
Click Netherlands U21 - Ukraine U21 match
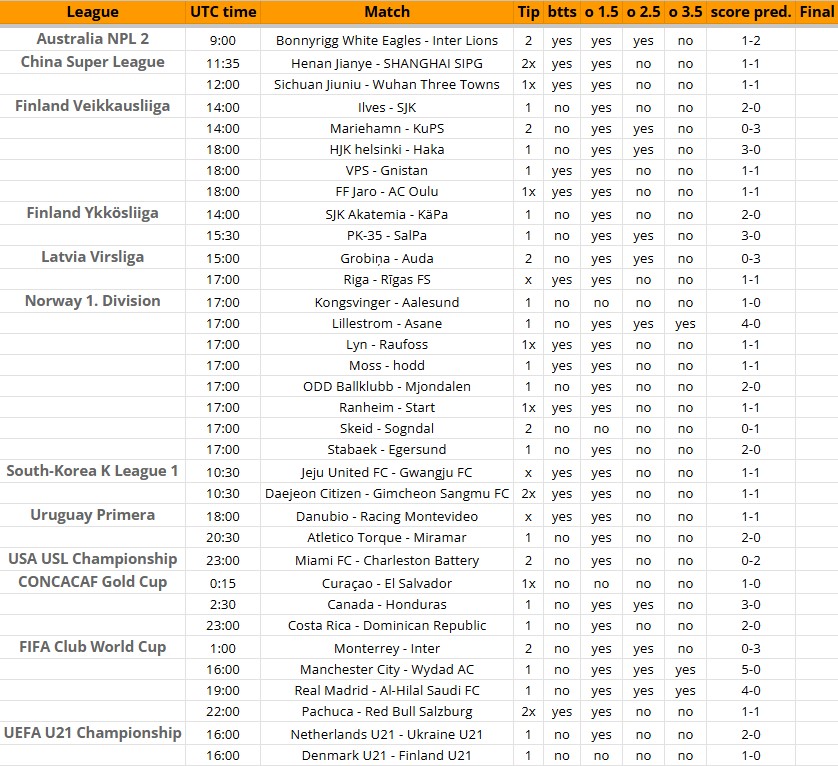pyautogui.click(x=387, y=734)
